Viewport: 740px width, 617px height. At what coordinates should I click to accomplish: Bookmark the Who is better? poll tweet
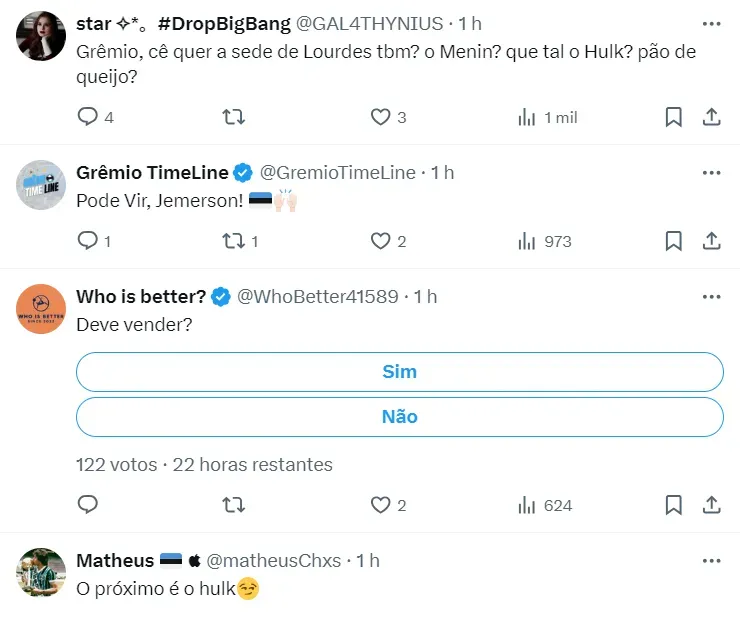click(674, 505)
